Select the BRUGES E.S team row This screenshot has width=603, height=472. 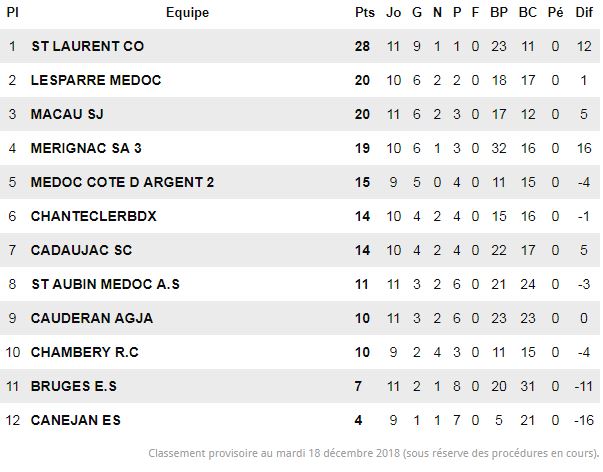(300, 386)
